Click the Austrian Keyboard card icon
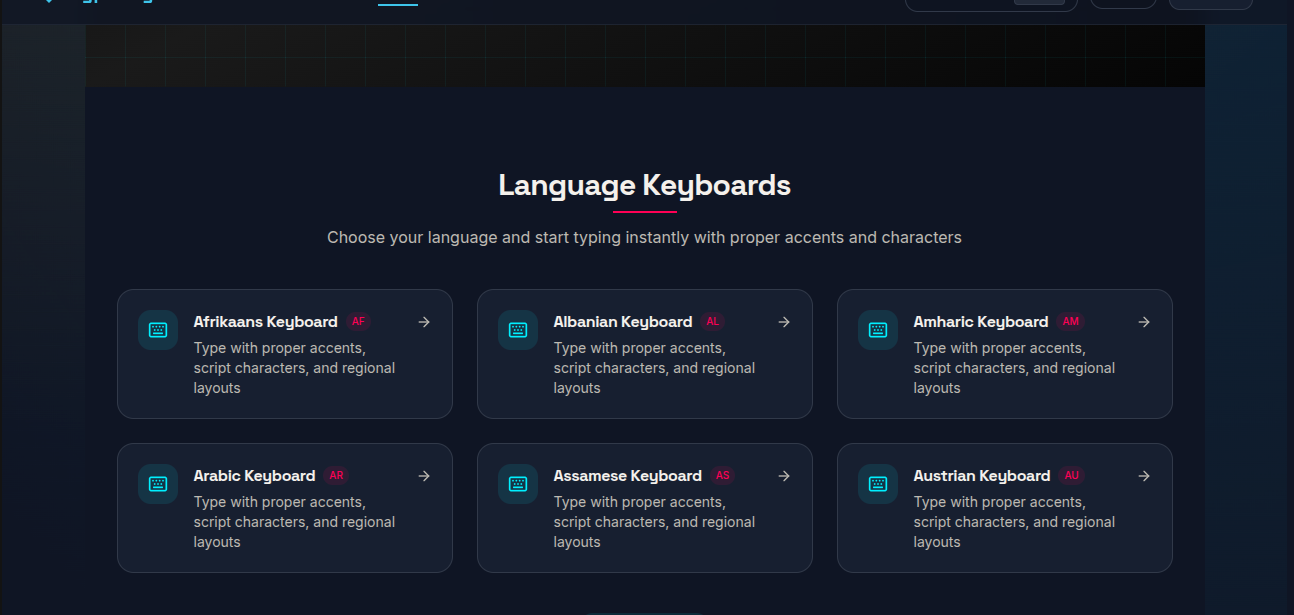 [x=878, y=484]
